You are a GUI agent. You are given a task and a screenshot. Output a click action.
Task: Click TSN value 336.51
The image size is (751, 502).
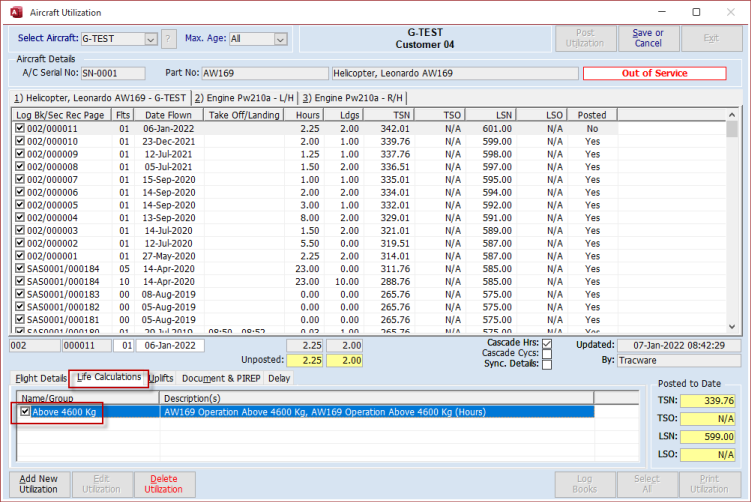395,167
